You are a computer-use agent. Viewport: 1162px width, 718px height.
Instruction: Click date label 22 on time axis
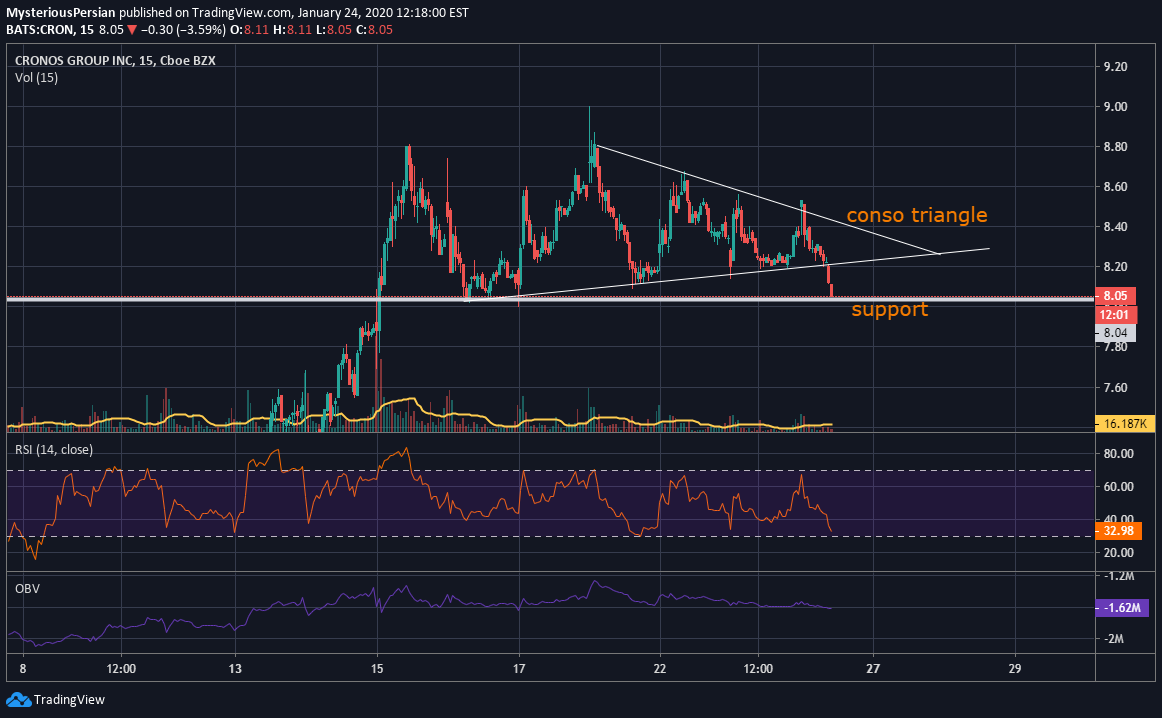click(660, 669)
